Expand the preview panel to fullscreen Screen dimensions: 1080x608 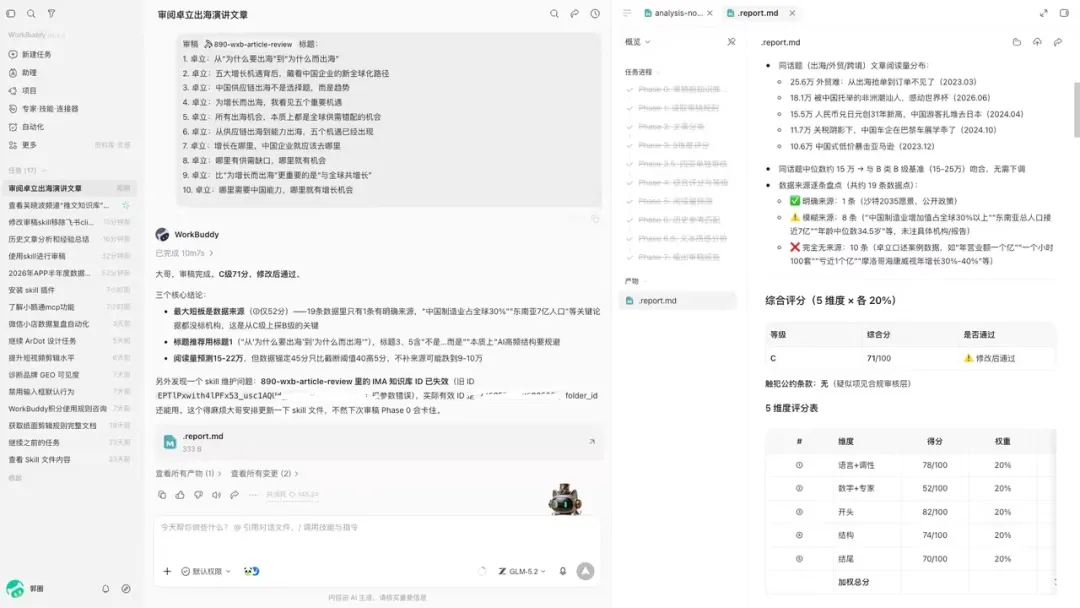point(1043,13)
